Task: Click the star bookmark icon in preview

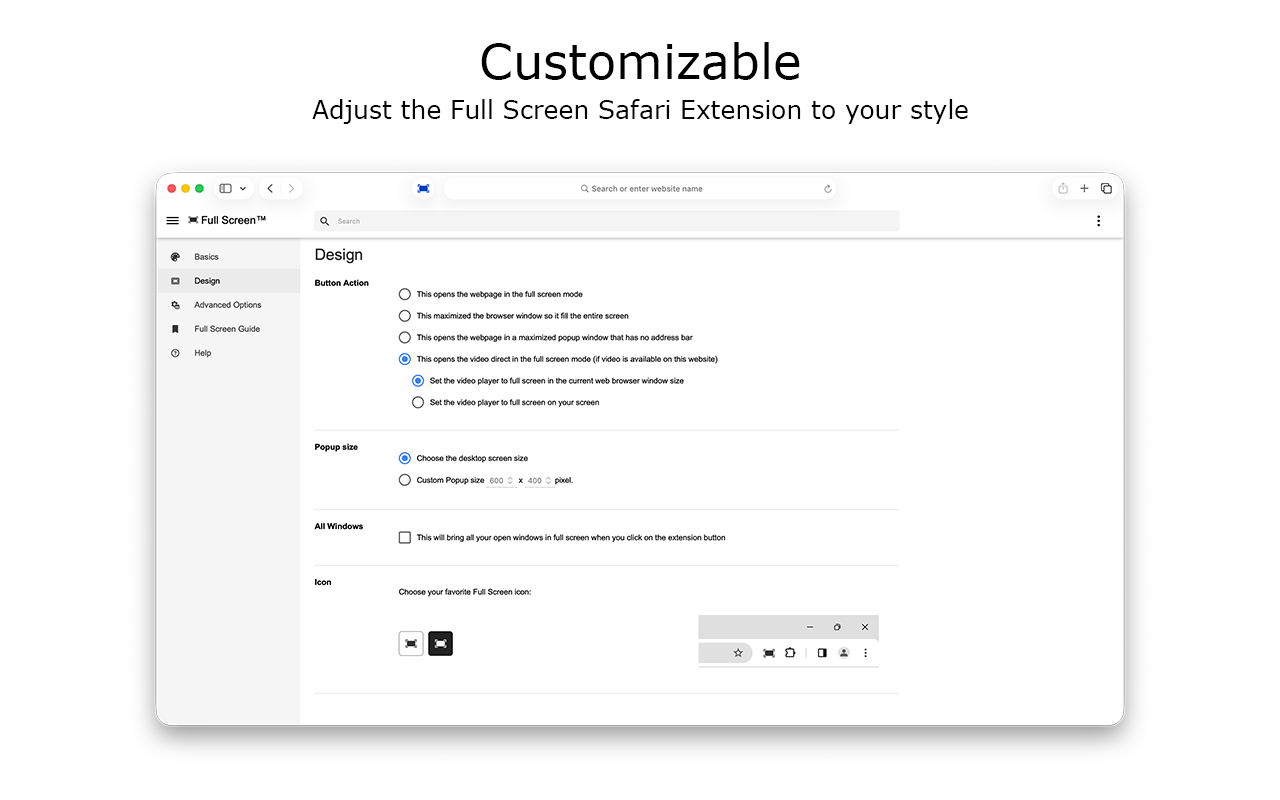Action: (738, 653)
